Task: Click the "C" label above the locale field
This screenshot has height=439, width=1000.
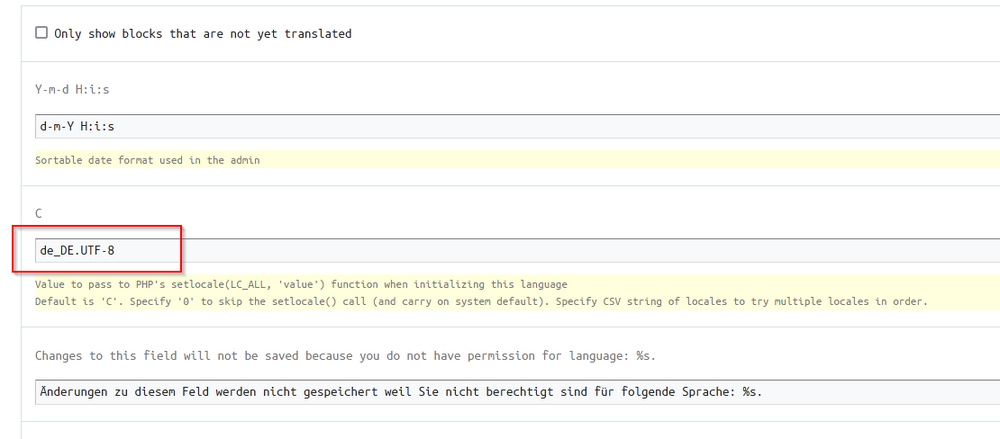Action: (39, 214)
